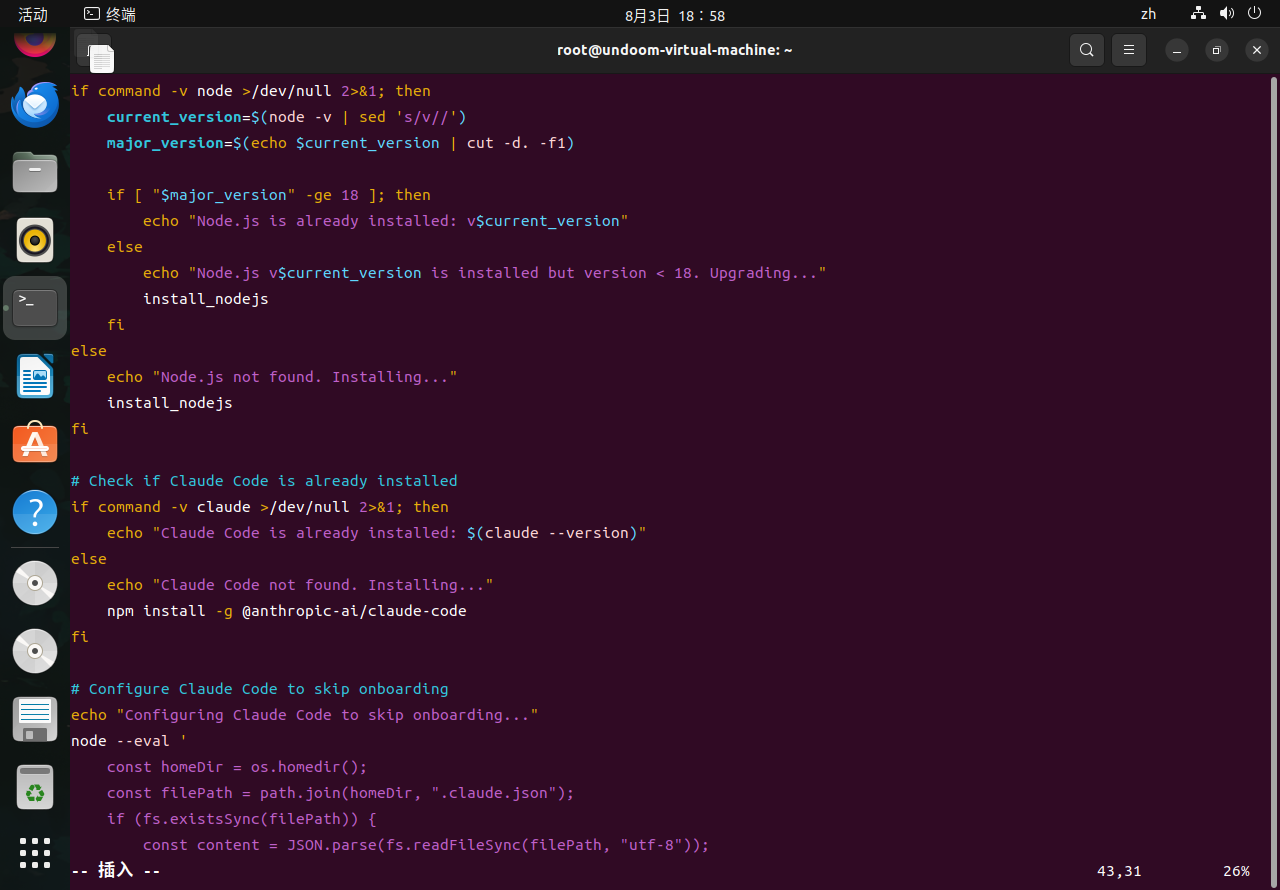The image size is (1280, 890).
Task: Close the terminal window
Action: (1256, 50)
